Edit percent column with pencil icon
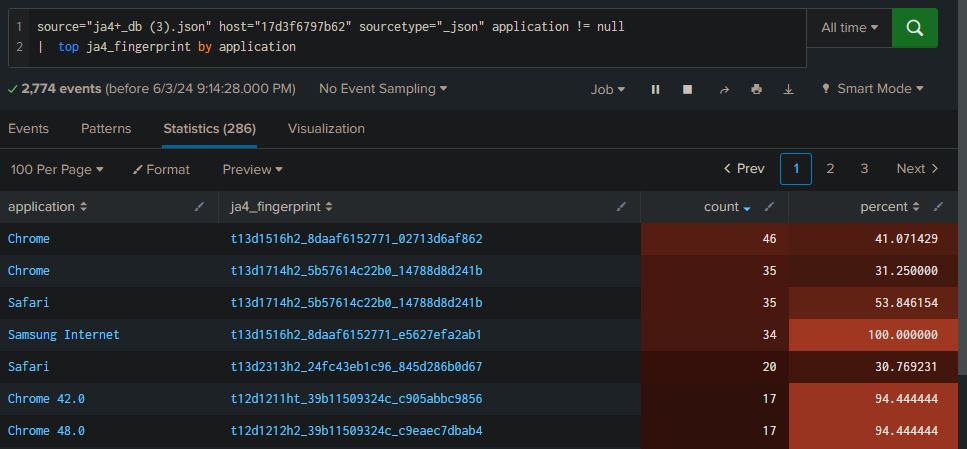967x449 pixels. pos(938,207)
